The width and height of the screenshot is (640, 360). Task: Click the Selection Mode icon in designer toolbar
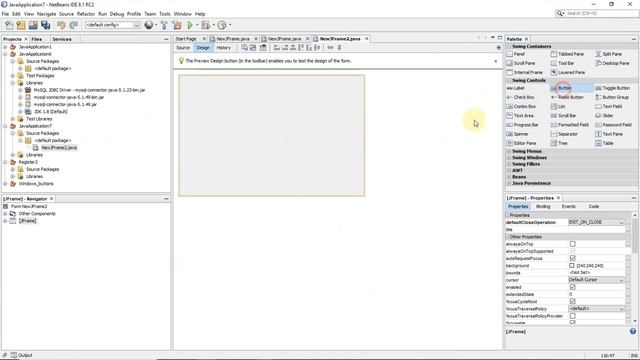click(x=244, y=48)
